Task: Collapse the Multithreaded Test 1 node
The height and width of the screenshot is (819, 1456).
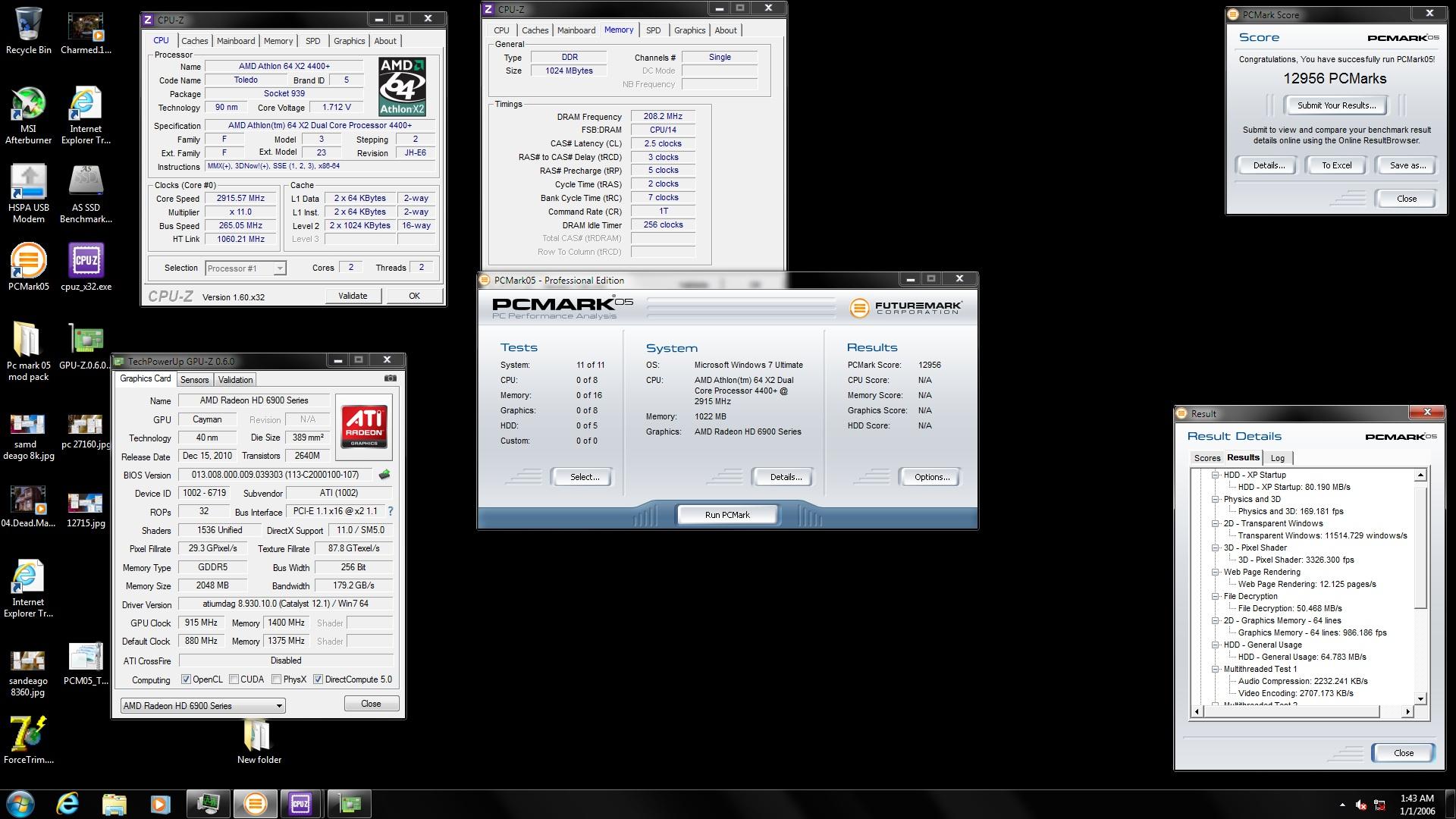Action: point(1215,669)
